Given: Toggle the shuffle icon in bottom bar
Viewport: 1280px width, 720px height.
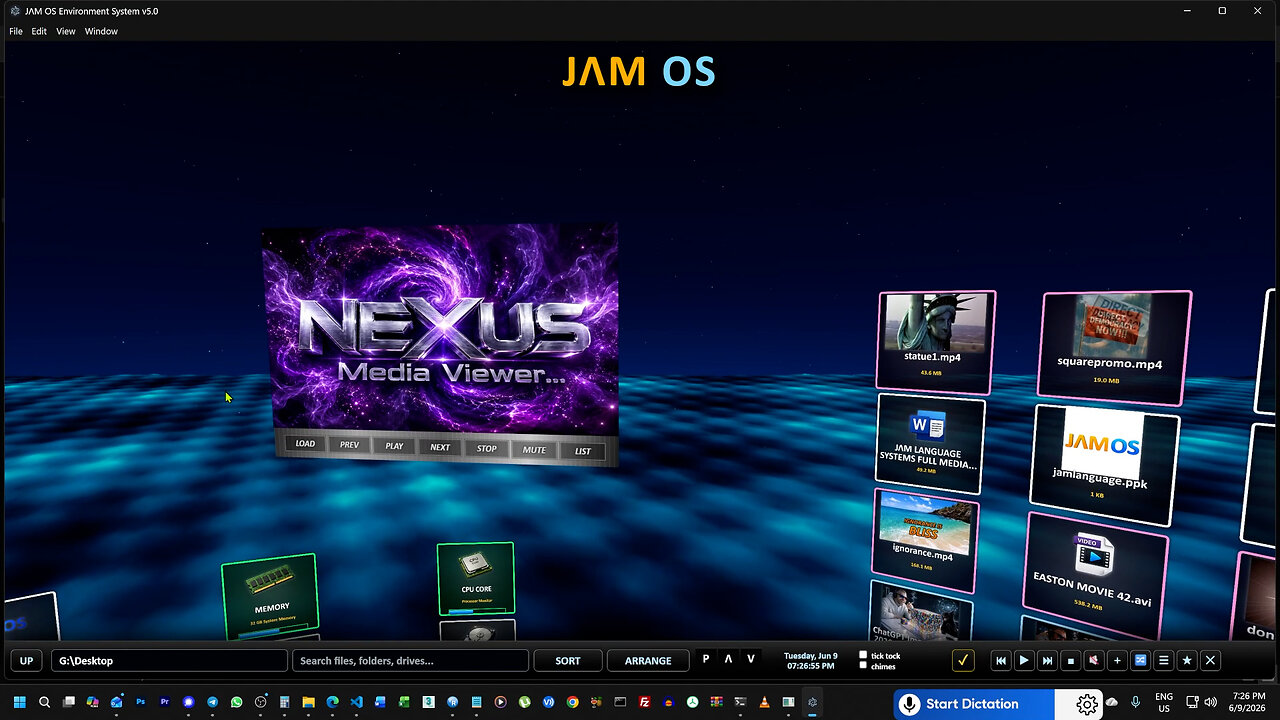Looking at the screenshot, I should tap(1140, 661).
